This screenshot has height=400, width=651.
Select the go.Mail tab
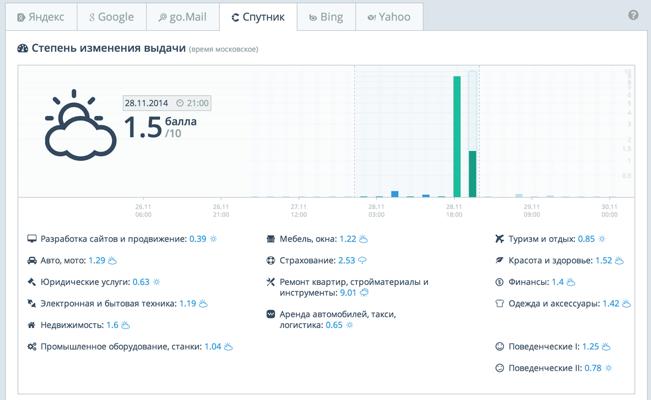(x=182, y=17)
